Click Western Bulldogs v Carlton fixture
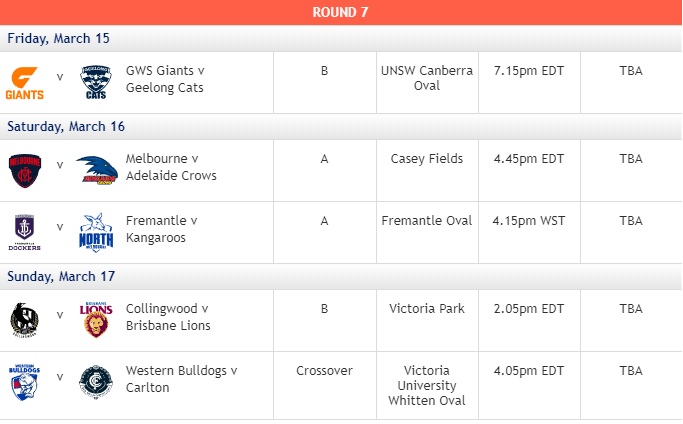The image size is (683, 424). coord(182,379)
